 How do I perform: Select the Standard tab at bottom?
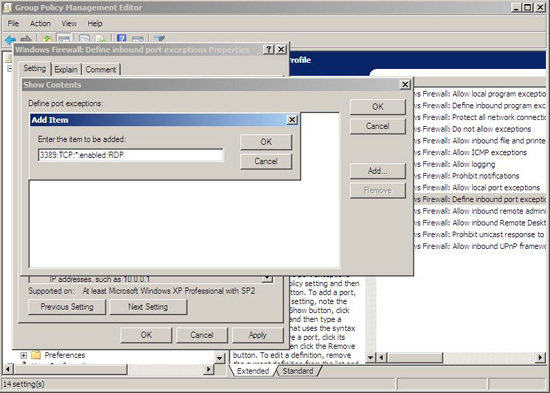(x=298, y=371)
